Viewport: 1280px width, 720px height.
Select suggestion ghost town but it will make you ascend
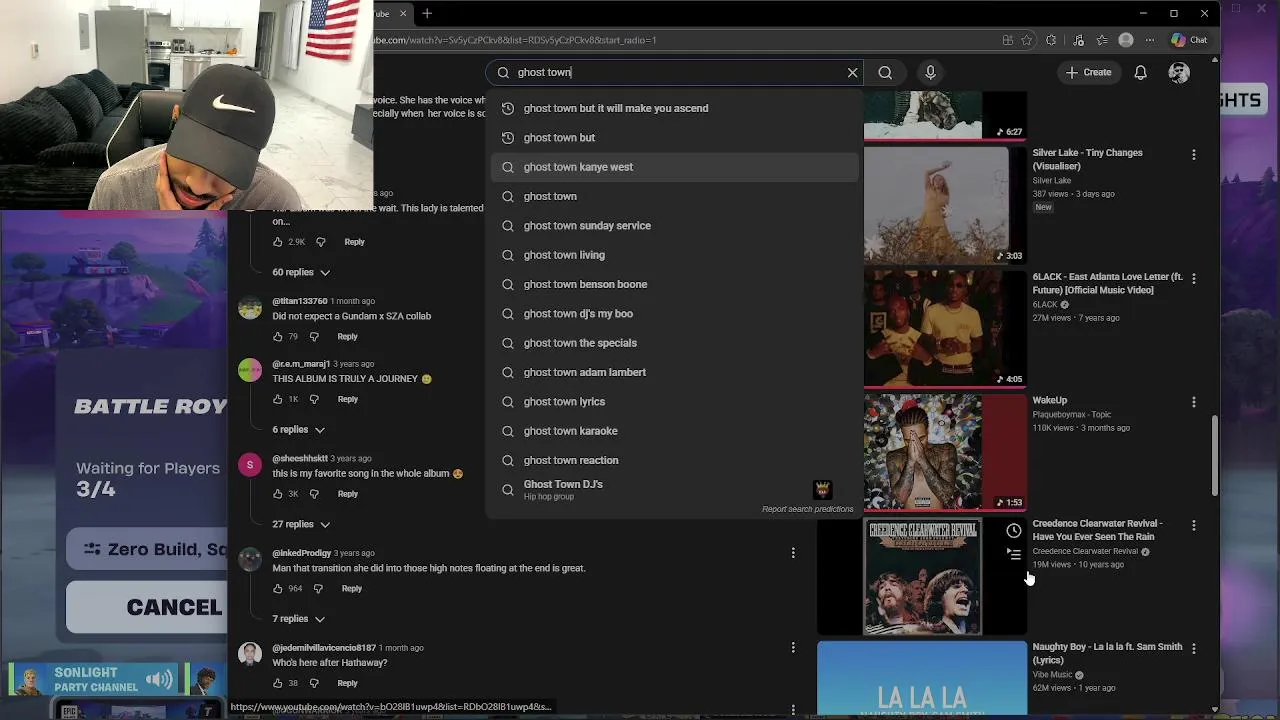click(675, 108)
